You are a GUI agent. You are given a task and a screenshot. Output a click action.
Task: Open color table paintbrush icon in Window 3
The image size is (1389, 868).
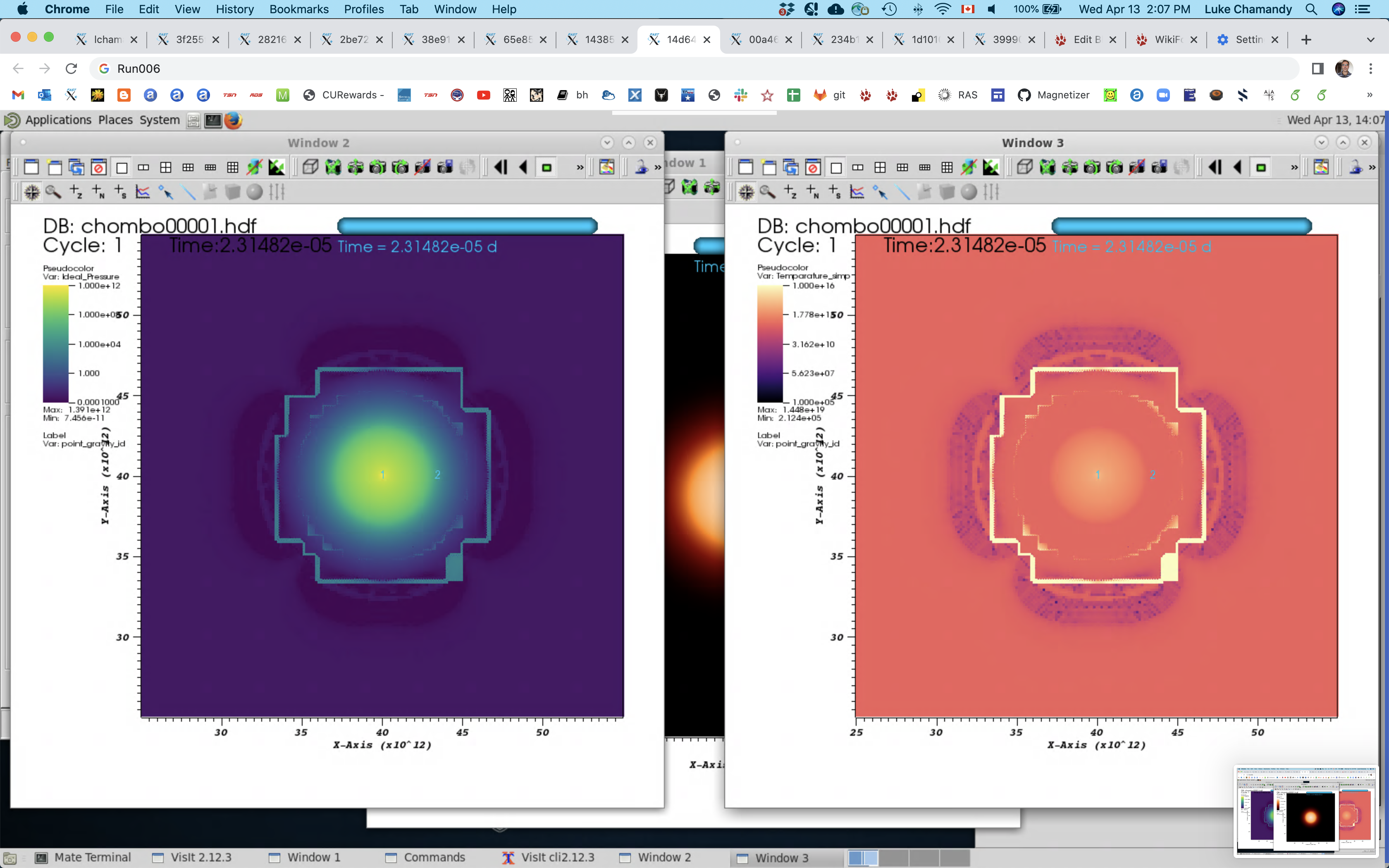pyautogui.click(x=1321, y=167)
